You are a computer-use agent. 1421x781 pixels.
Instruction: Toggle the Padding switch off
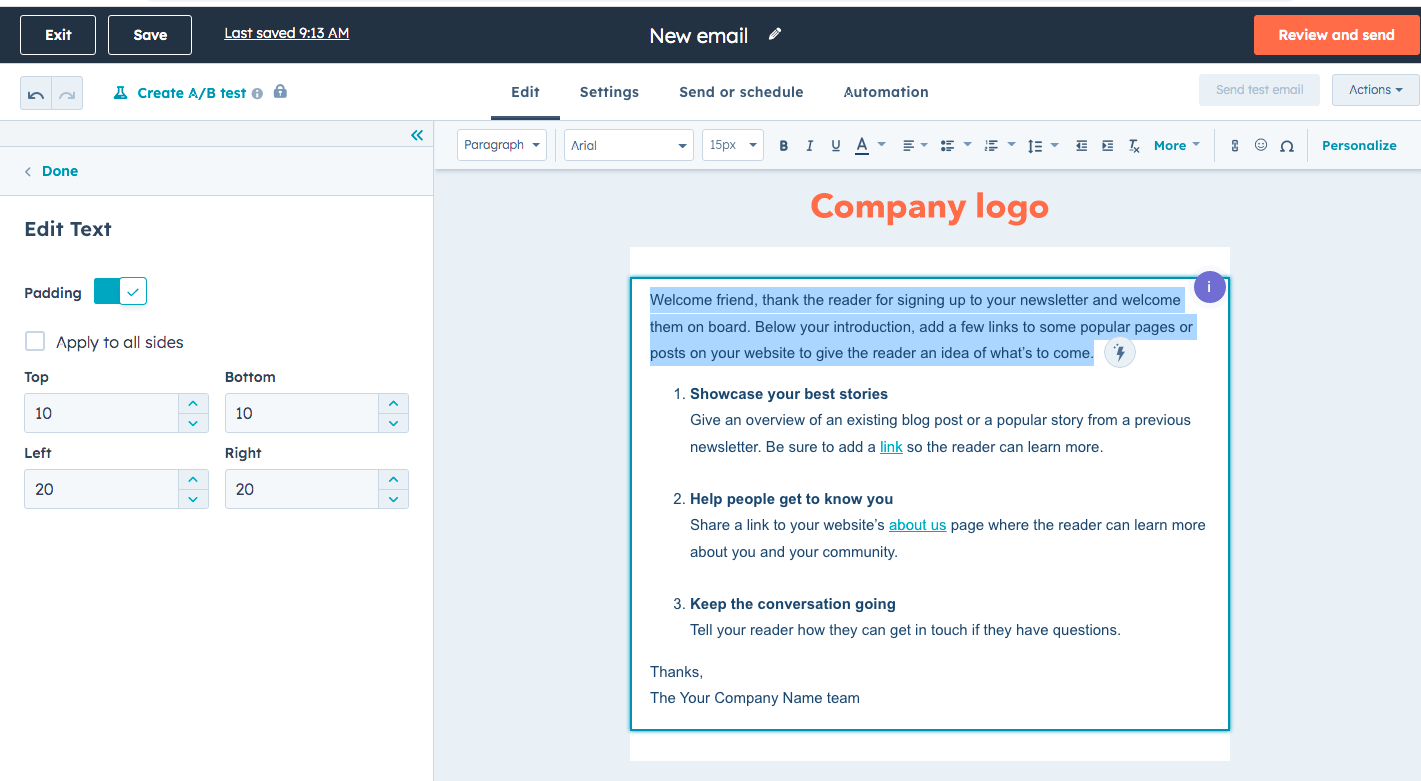[120, 291]
